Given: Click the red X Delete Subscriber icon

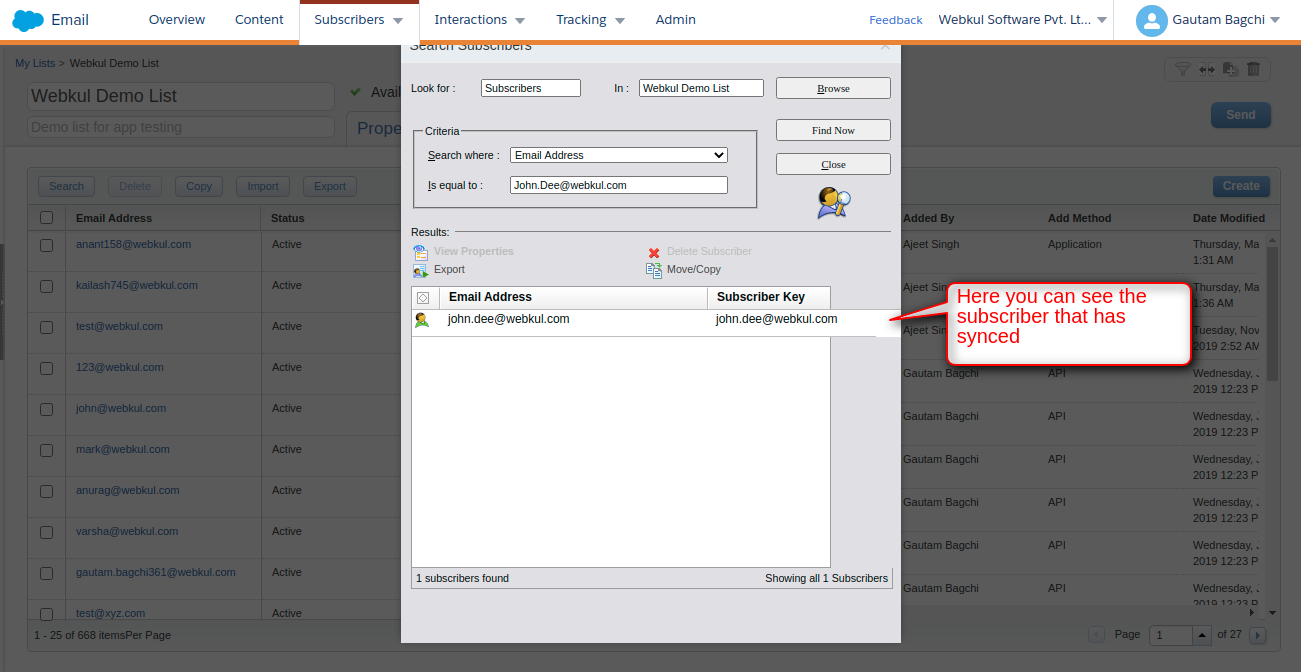Looking at the screenshot, I should point(654,253).
